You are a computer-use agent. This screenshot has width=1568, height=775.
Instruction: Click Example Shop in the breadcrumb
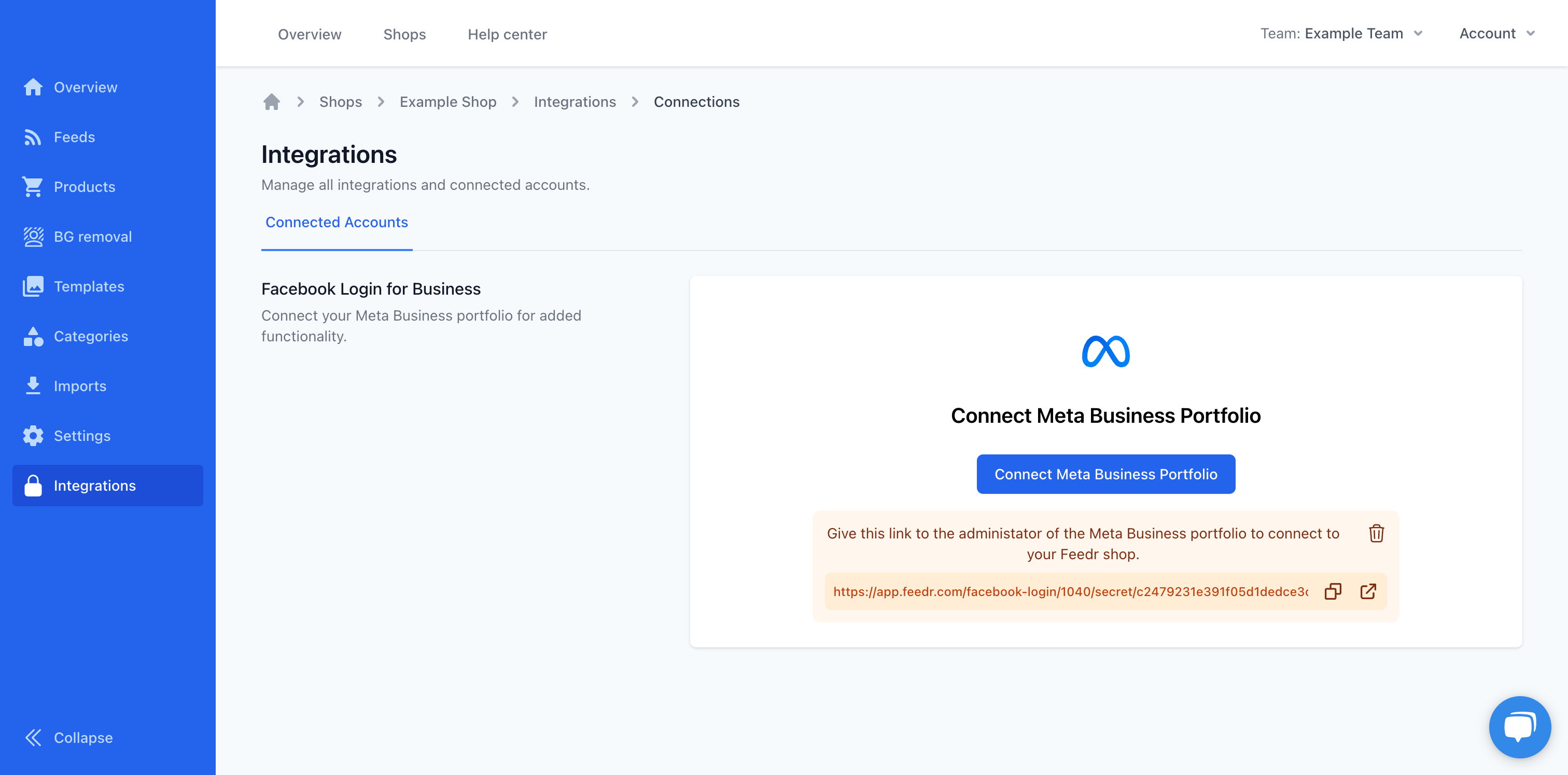(x=448, y=102)
